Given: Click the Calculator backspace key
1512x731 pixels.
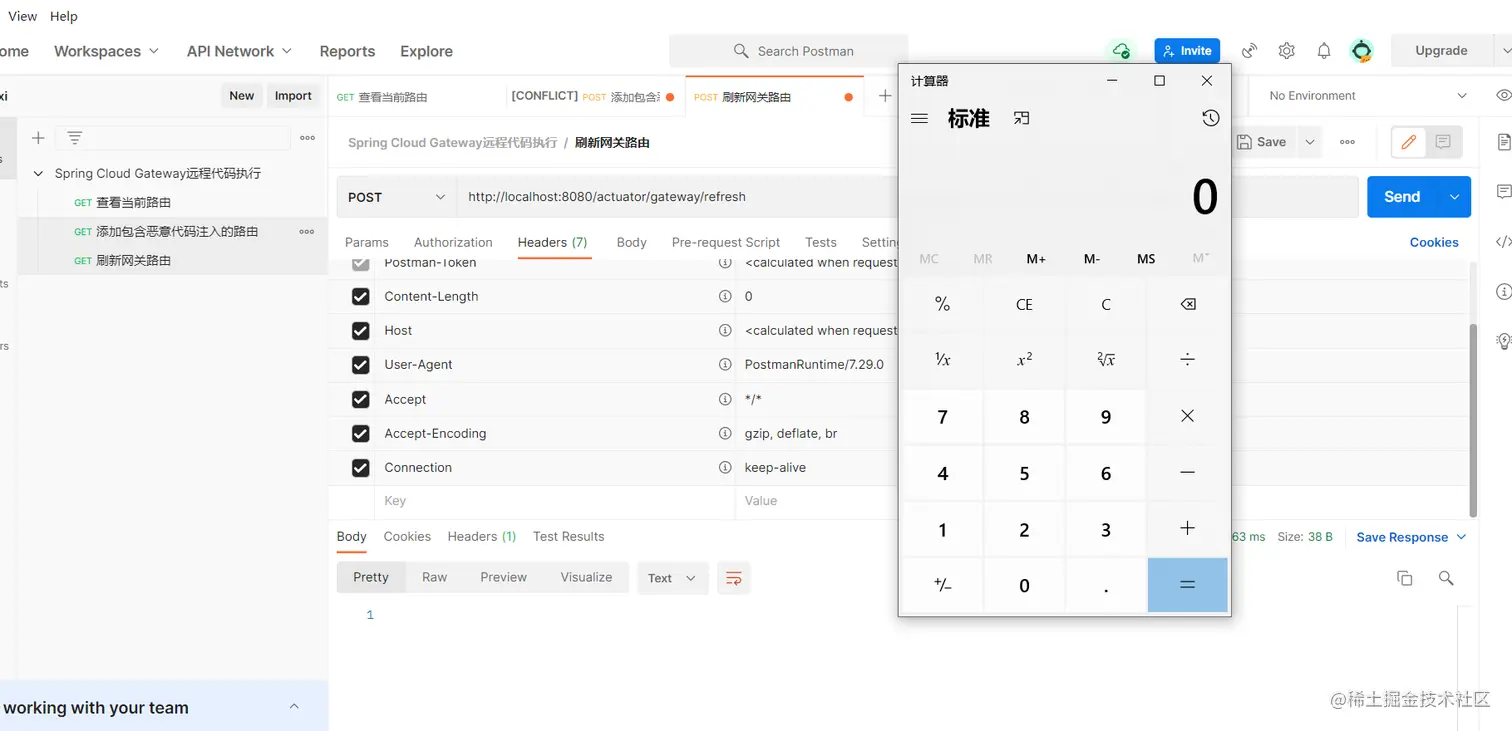Looking at the screenshot, I should (x=1187, y=304).
